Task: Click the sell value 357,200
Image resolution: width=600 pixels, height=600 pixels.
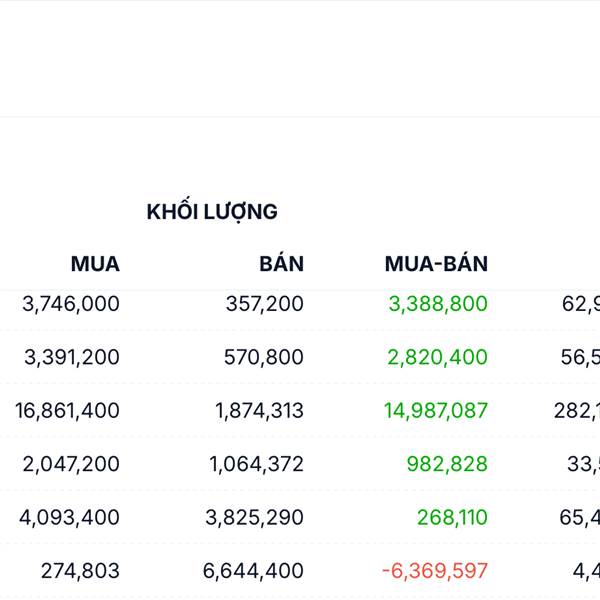Action: 264,304
